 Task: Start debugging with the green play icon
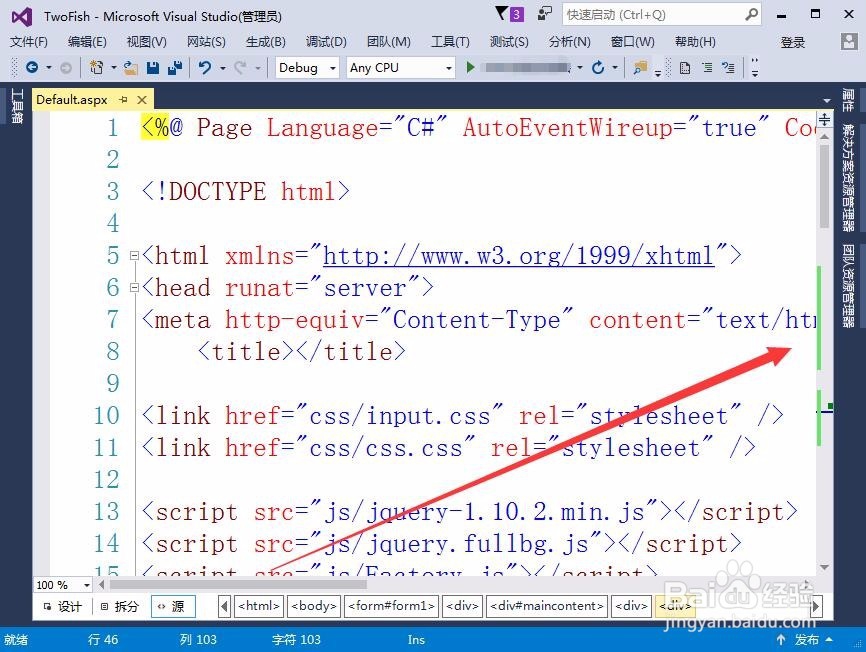[470, 67]
